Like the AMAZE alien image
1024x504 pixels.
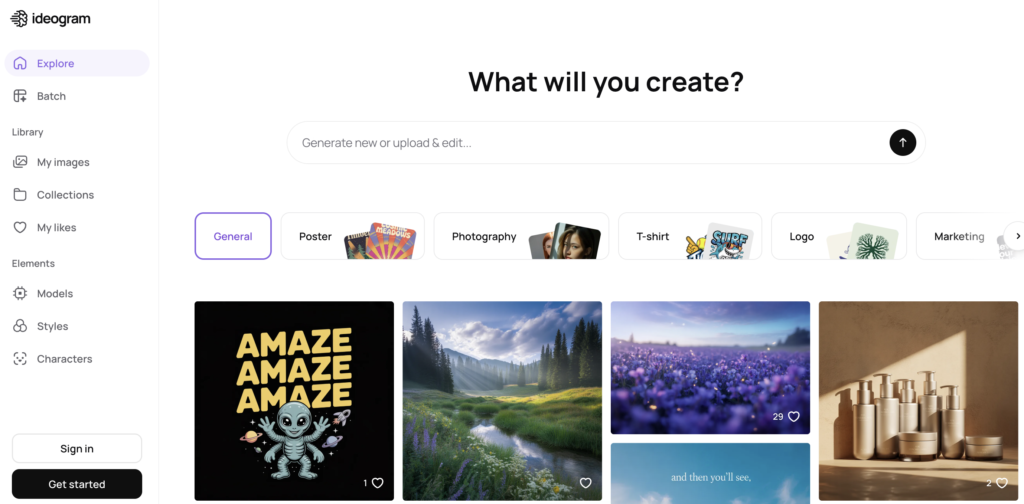(x=377, y=483)
